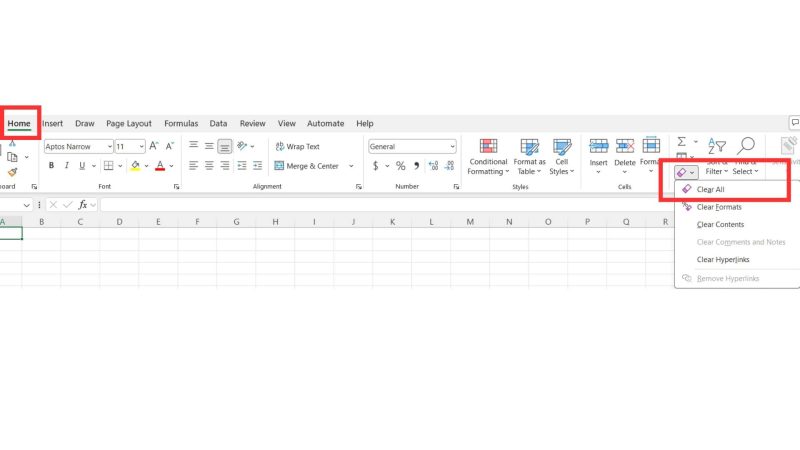The width and height of the screenshot is (800, 450).
Task: Apply Underline formatting
Action: (82, 165)
